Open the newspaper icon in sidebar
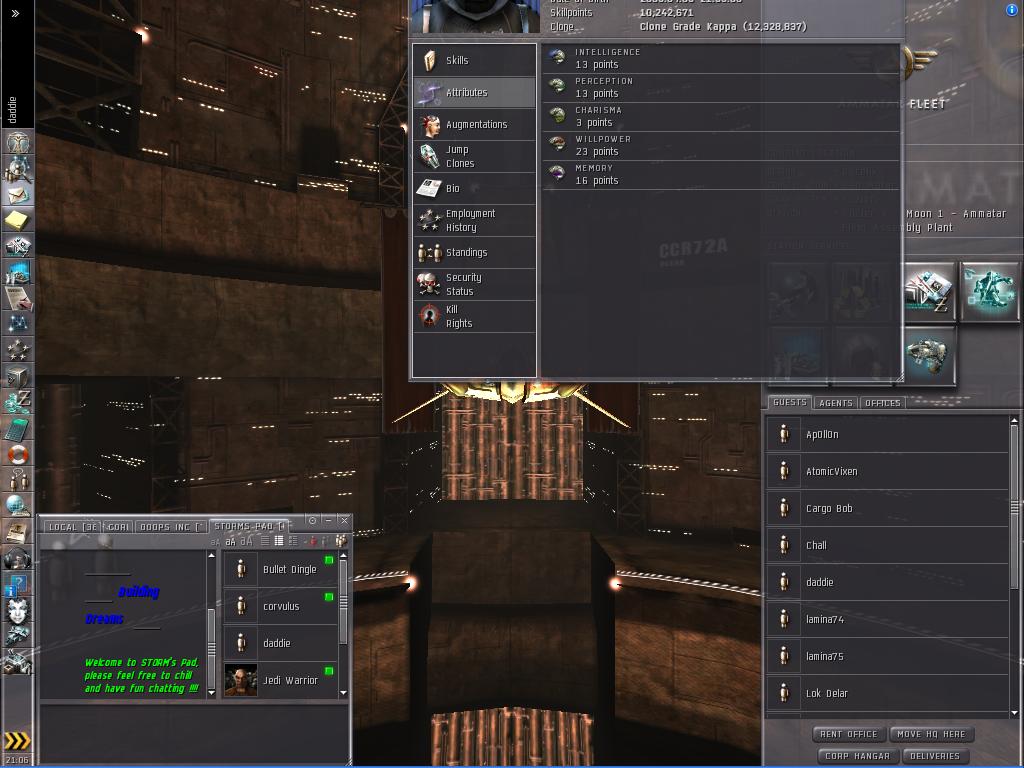This screenshot has width=1024, height=768. coord(18,532)
